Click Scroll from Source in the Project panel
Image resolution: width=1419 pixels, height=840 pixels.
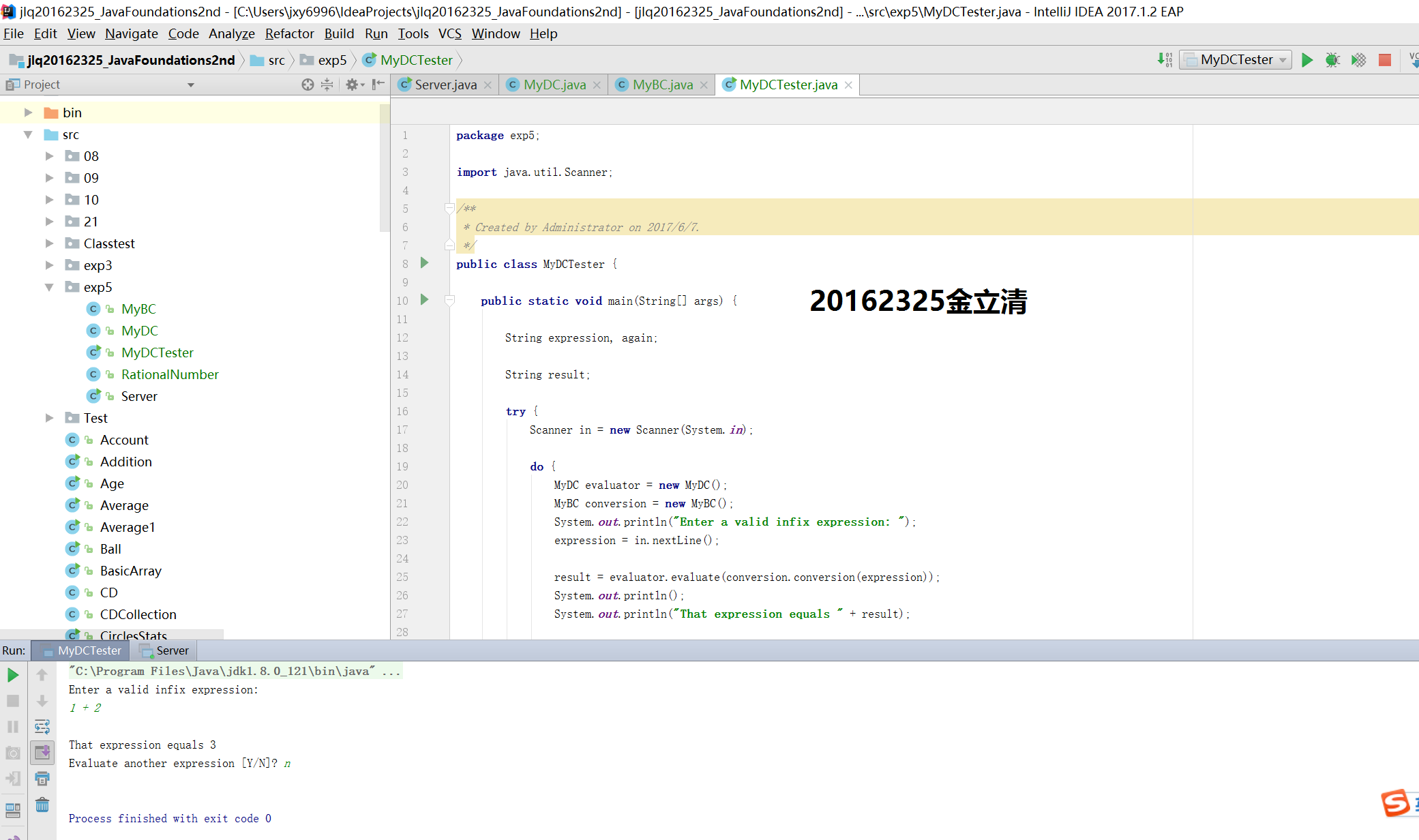coord(308,85)
